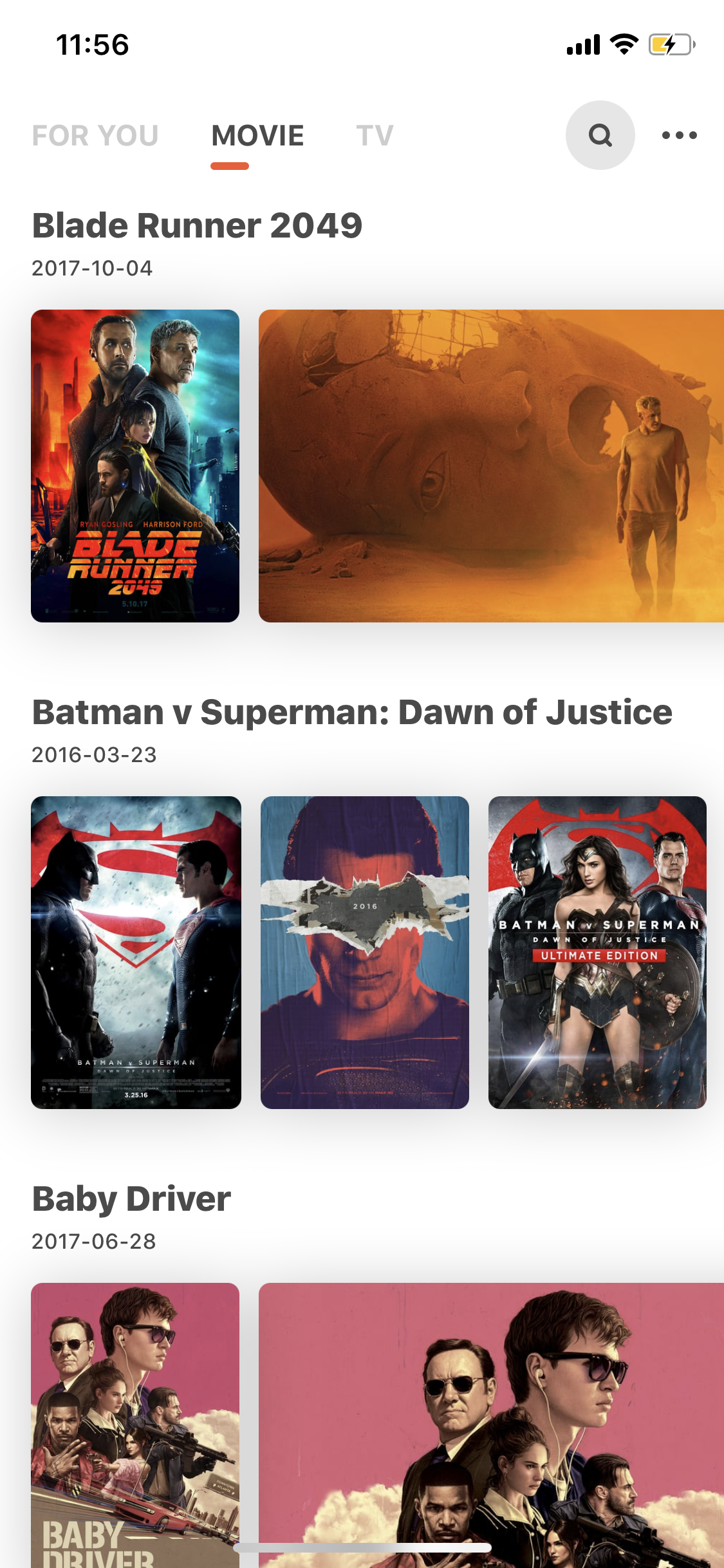Image resolution: width=724 pixels, height=1568 pixels.
Task: Open the Baby Driver title link
Action: click(x=131, y=1199)
